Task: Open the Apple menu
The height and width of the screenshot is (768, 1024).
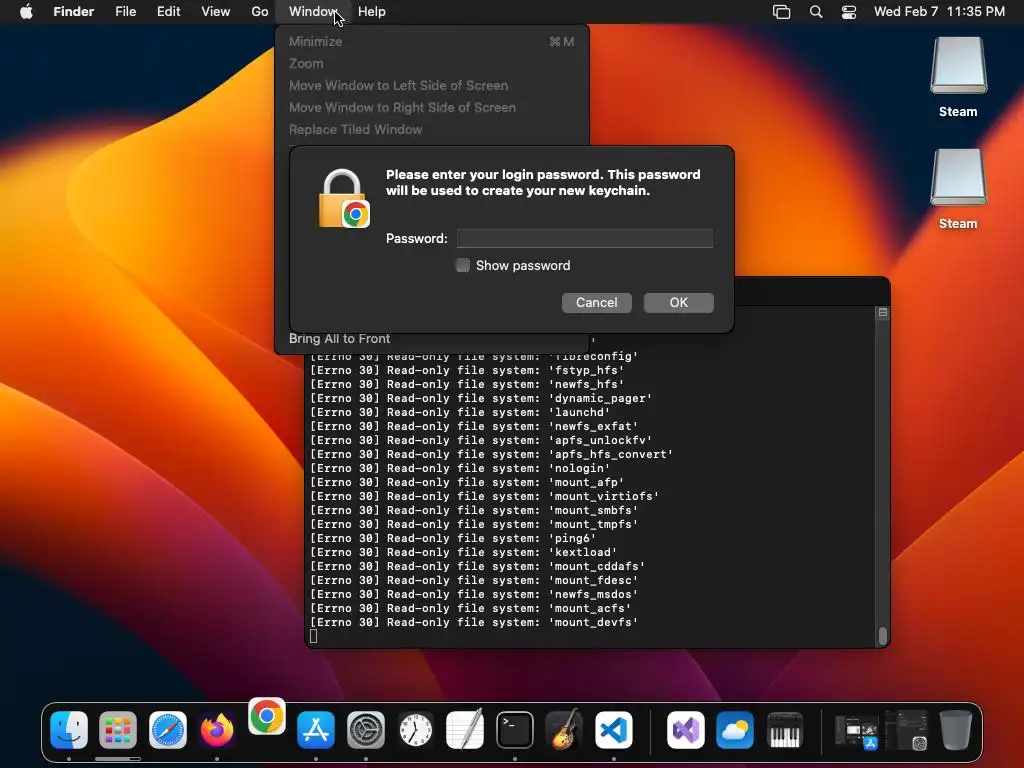Action: pos(26,12)
